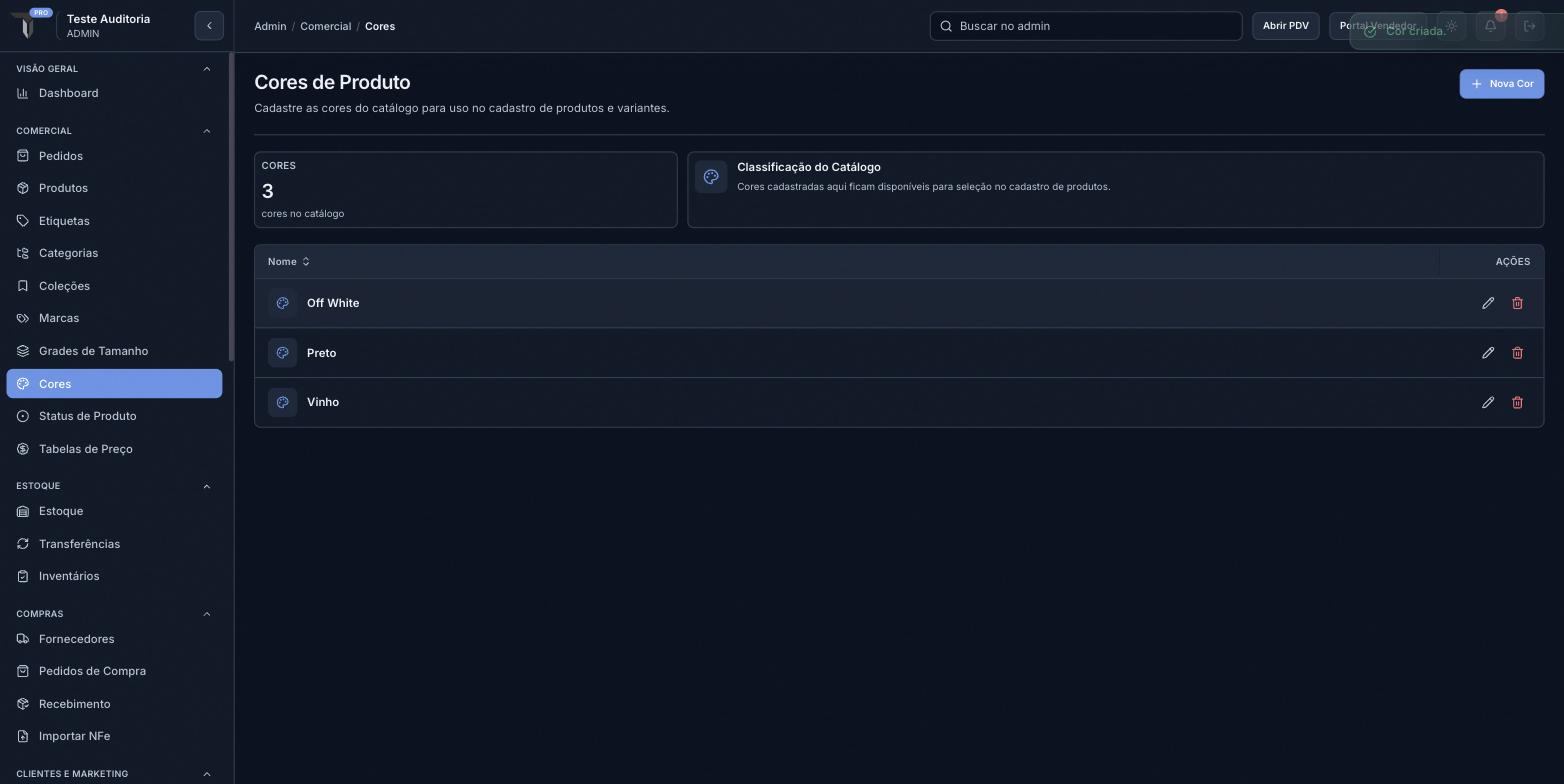This screenshot has height=784, width=1564.
Task: Go to Pedidos page
Action: point(114,156)
